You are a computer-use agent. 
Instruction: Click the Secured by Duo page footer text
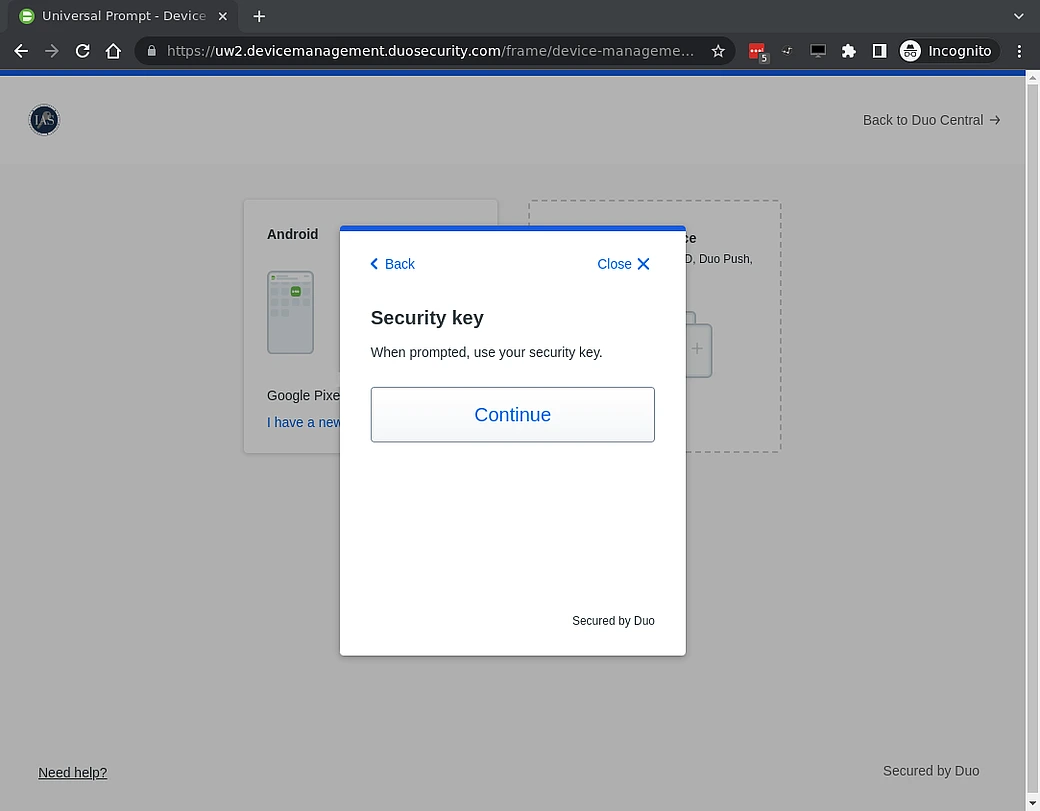931,771
